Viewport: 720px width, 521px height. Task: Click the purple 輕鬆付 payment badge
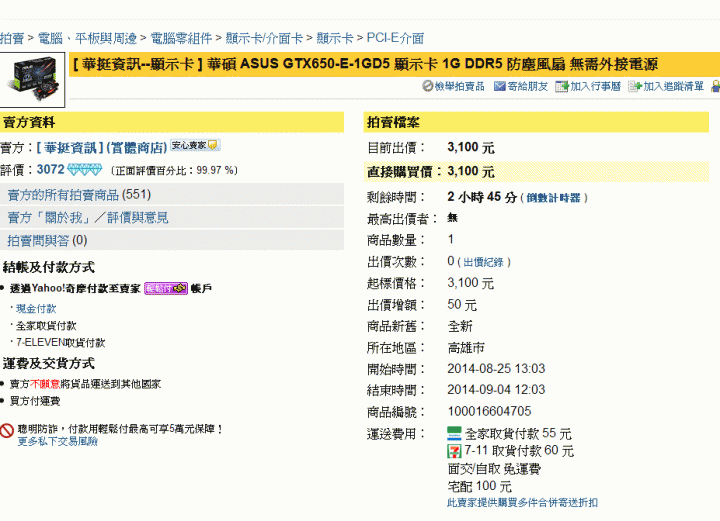coord(166,288)
